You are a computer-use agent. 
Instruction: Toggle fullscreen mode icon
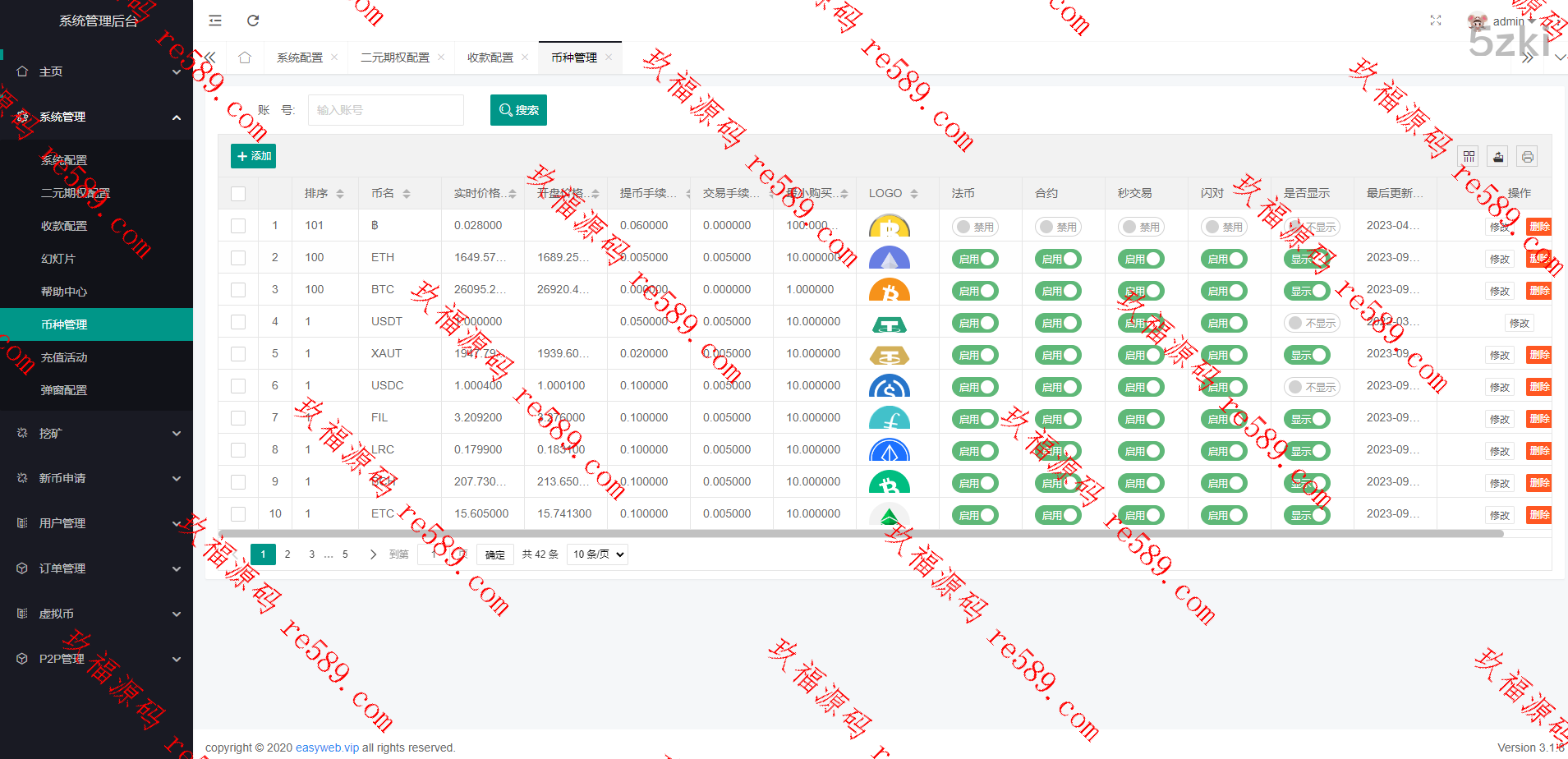tap(1436, 21)
